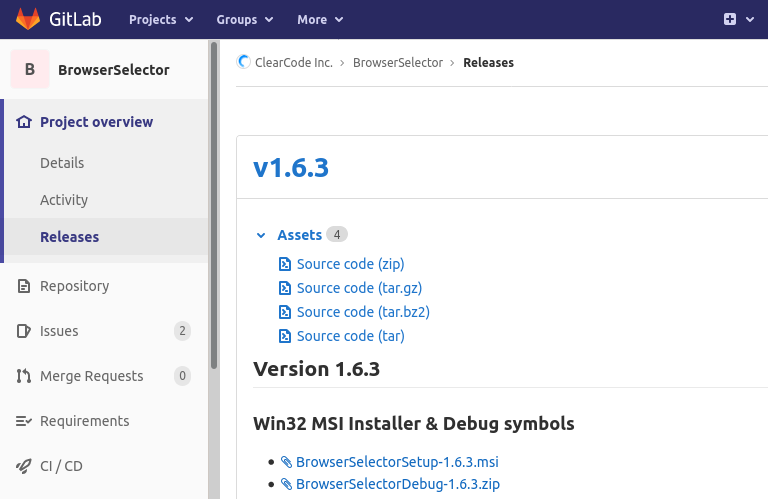Open the CI / CD section
Image resolution: width=768 pixels, height=499 pixels.
[x=61, y=466]
